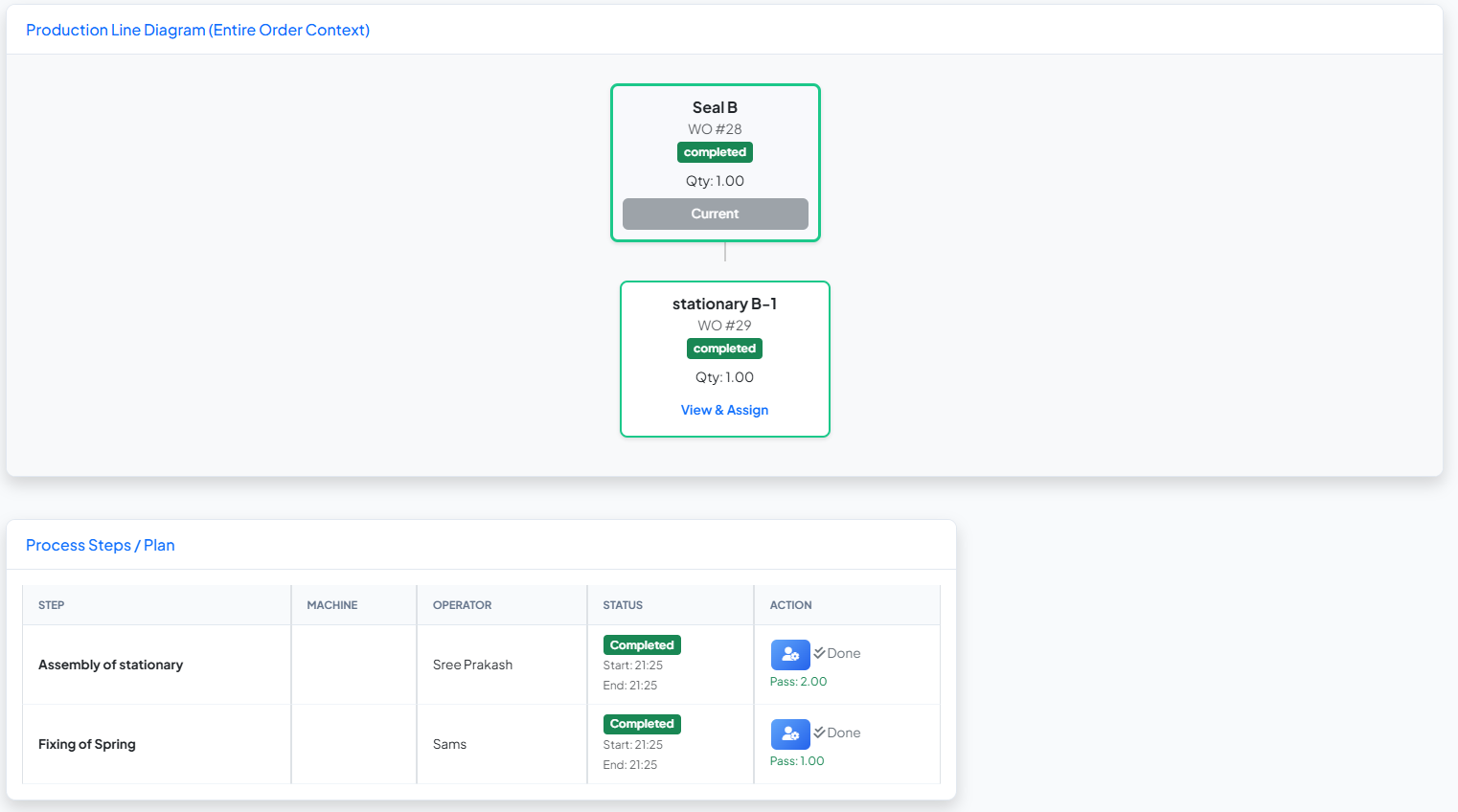Click MACHINE column header
This screenshot has width=1458, height=812.
click(332, 605)
